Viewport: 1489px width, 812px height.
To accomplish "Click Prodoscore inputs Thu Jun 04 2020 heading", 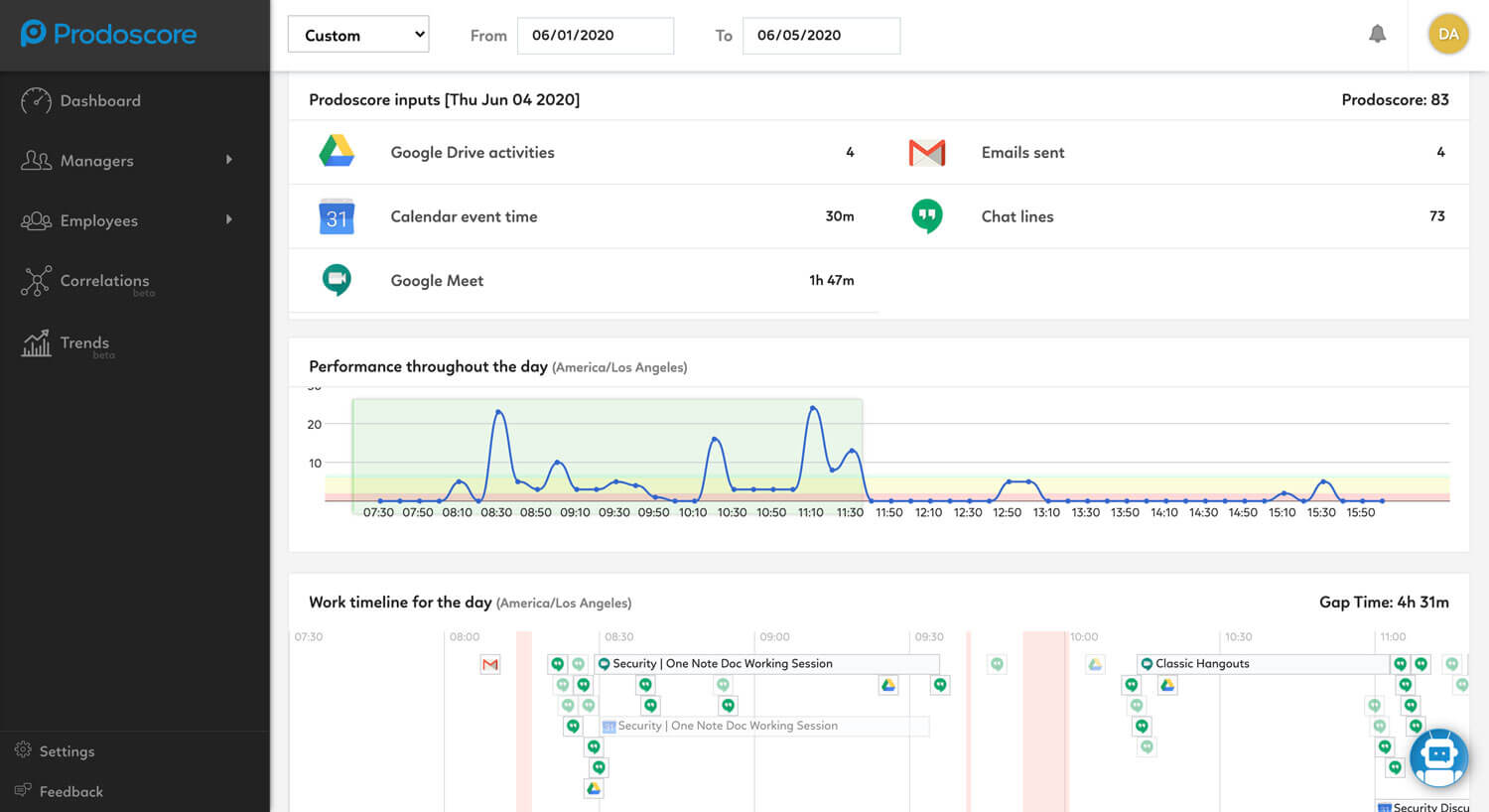I will pos(444,99).
